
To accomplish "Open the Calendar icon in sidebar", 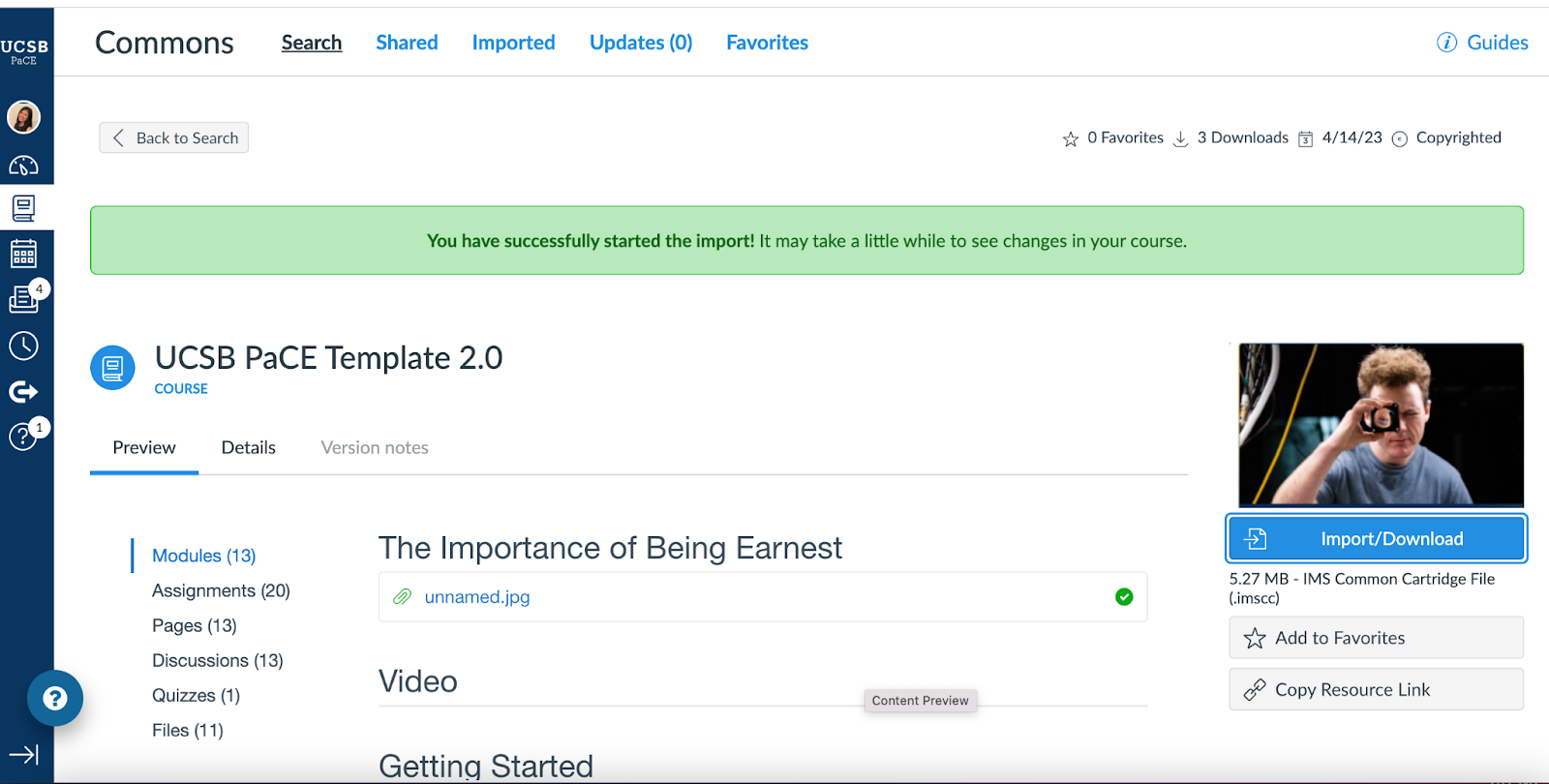I will coord(23,254).
